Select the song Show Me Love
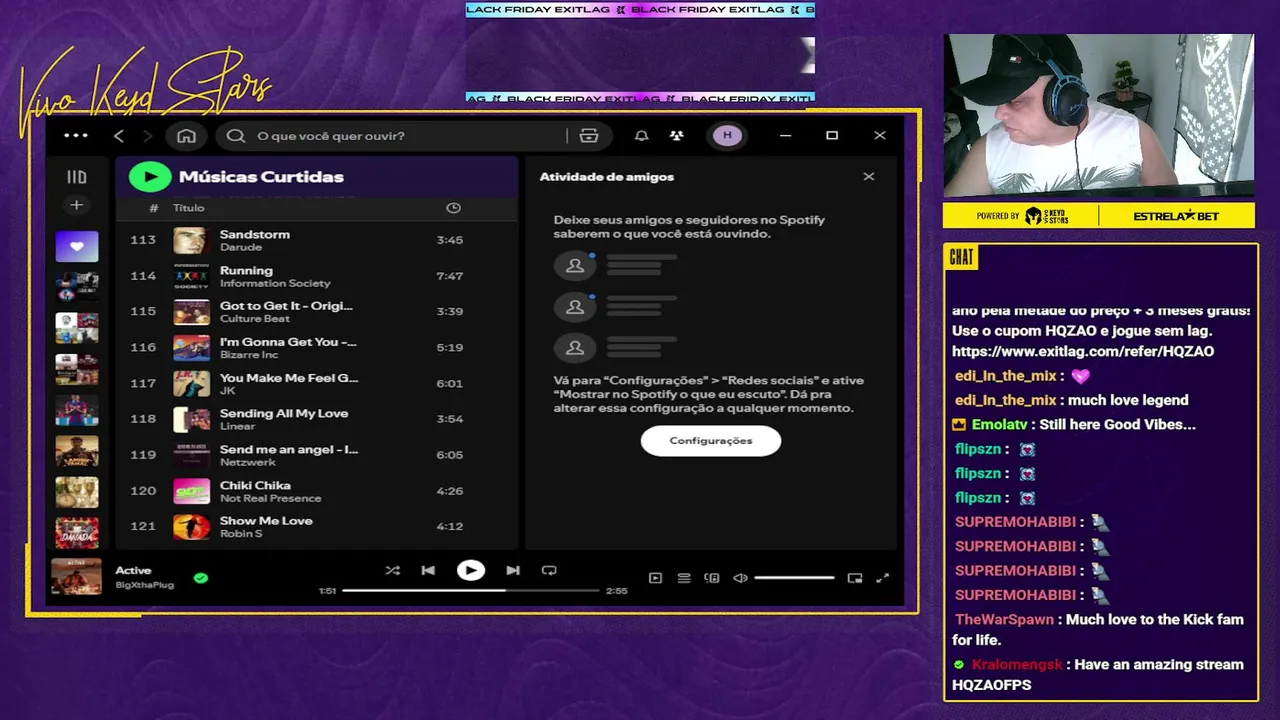Image resolution: width=1280 pixels, height=720 pixels. (316, 527)
